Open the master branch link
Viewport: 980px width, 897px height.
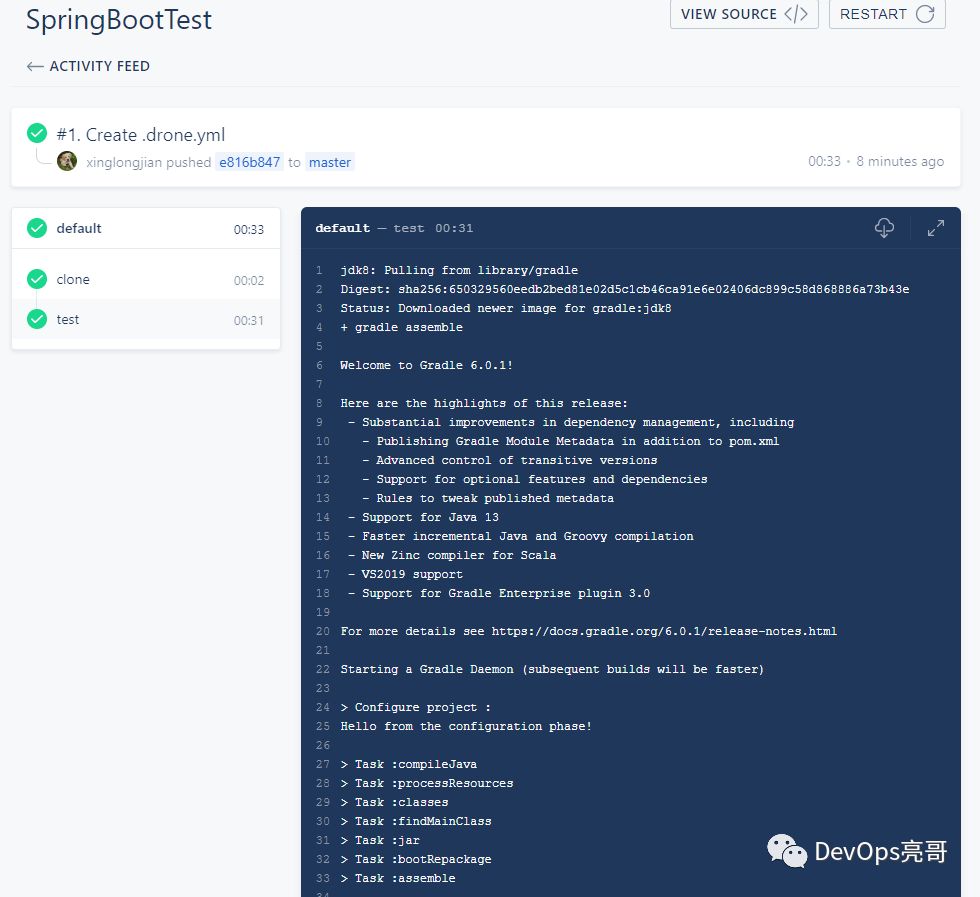coord(329,162)
